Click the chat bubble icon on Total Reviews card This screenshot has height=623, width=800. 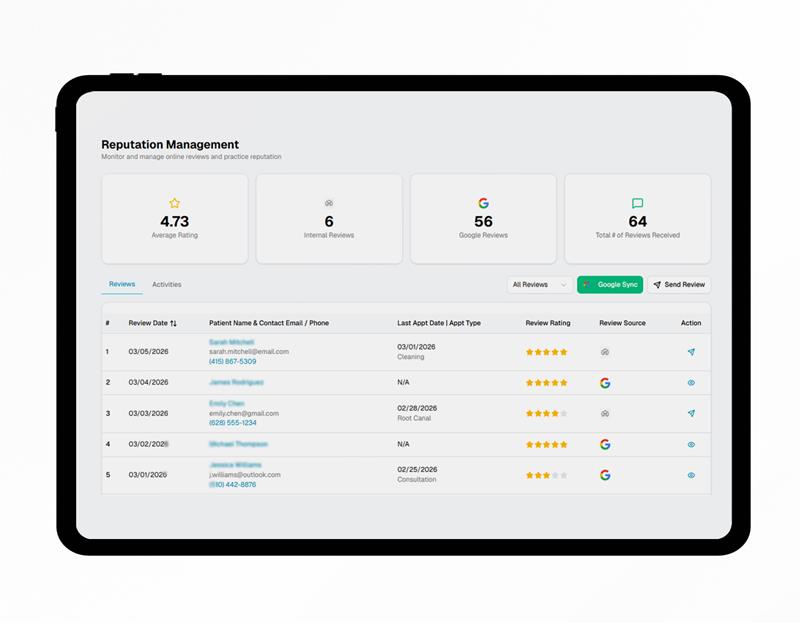tap(637, 203)
